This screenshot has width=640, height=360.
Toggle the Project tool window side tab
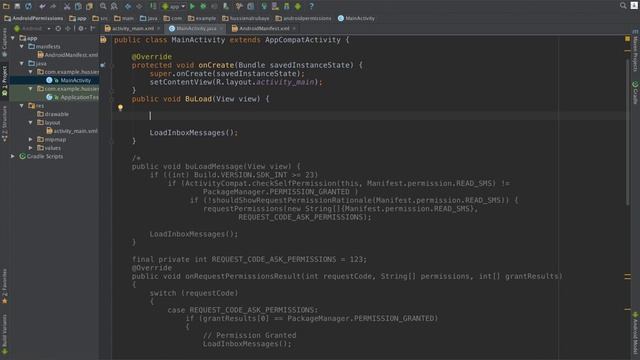[4, 81]
